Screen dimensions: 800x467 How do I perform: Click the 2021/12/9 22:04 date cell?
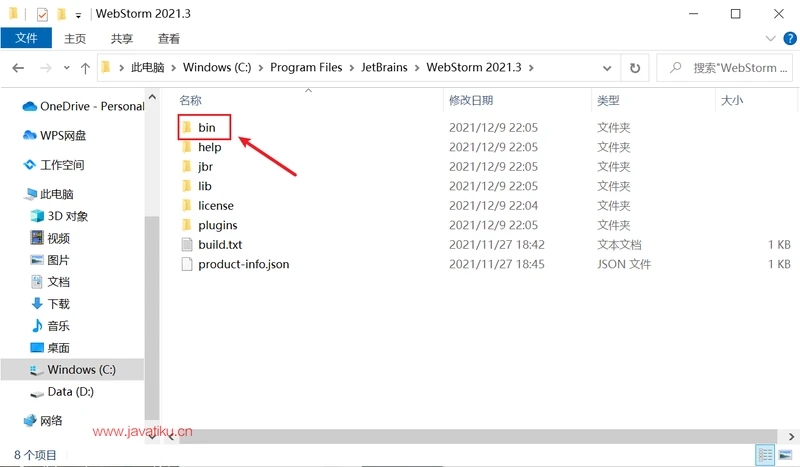click(493, 206)
